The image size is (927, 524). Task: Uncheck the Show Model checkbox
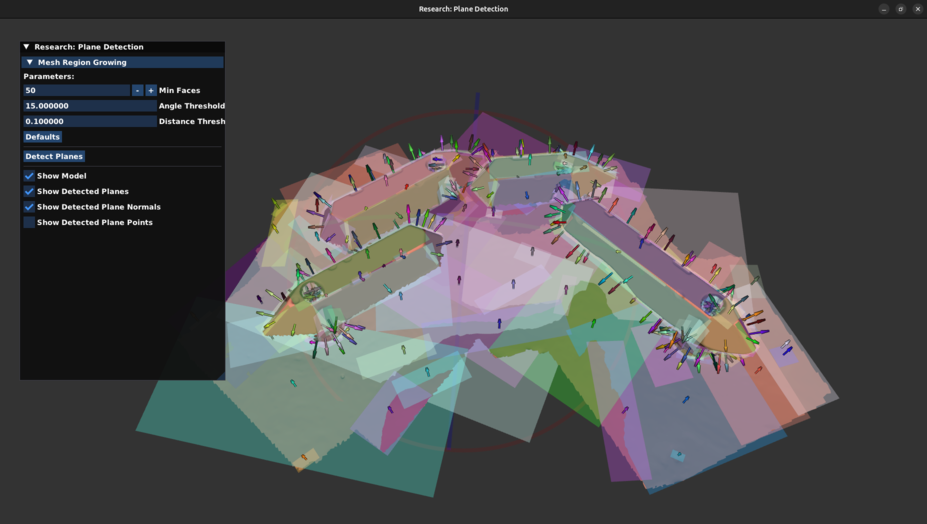[29, 176]
